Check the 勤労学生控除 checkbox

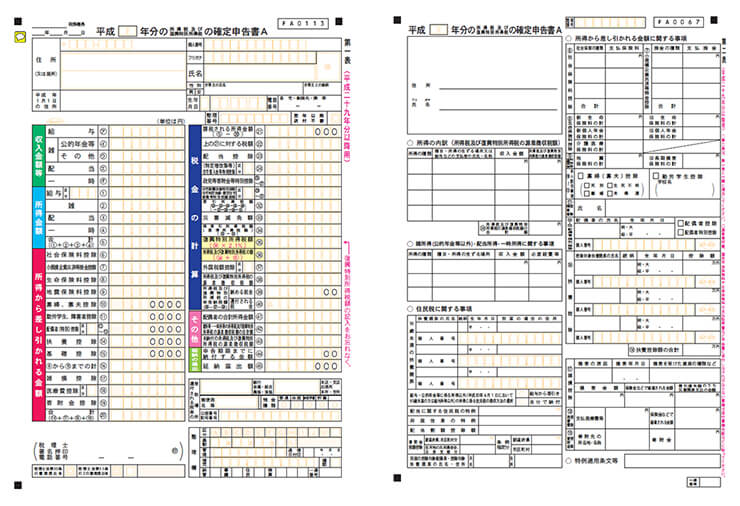click(656, 176)
